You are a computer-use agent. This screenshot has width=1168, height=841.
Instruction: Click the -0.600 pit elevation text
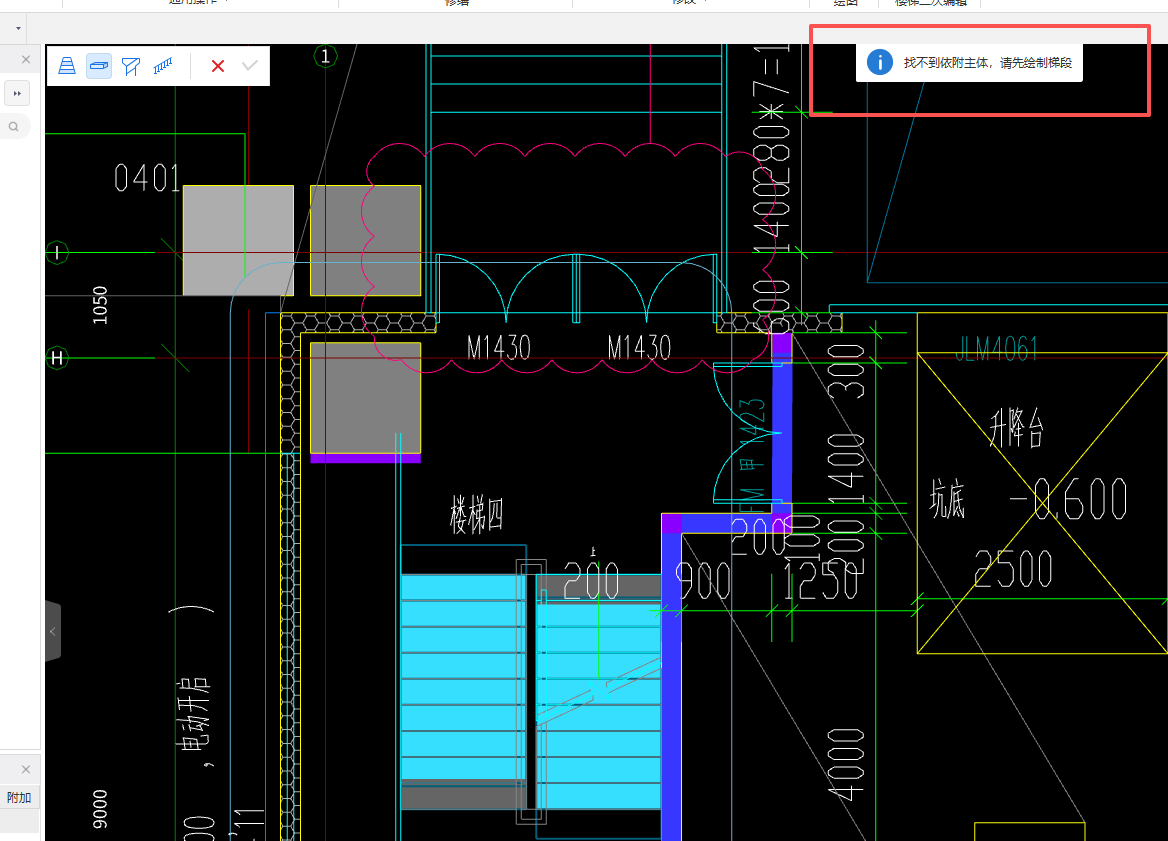click(x=1069, y=498)
